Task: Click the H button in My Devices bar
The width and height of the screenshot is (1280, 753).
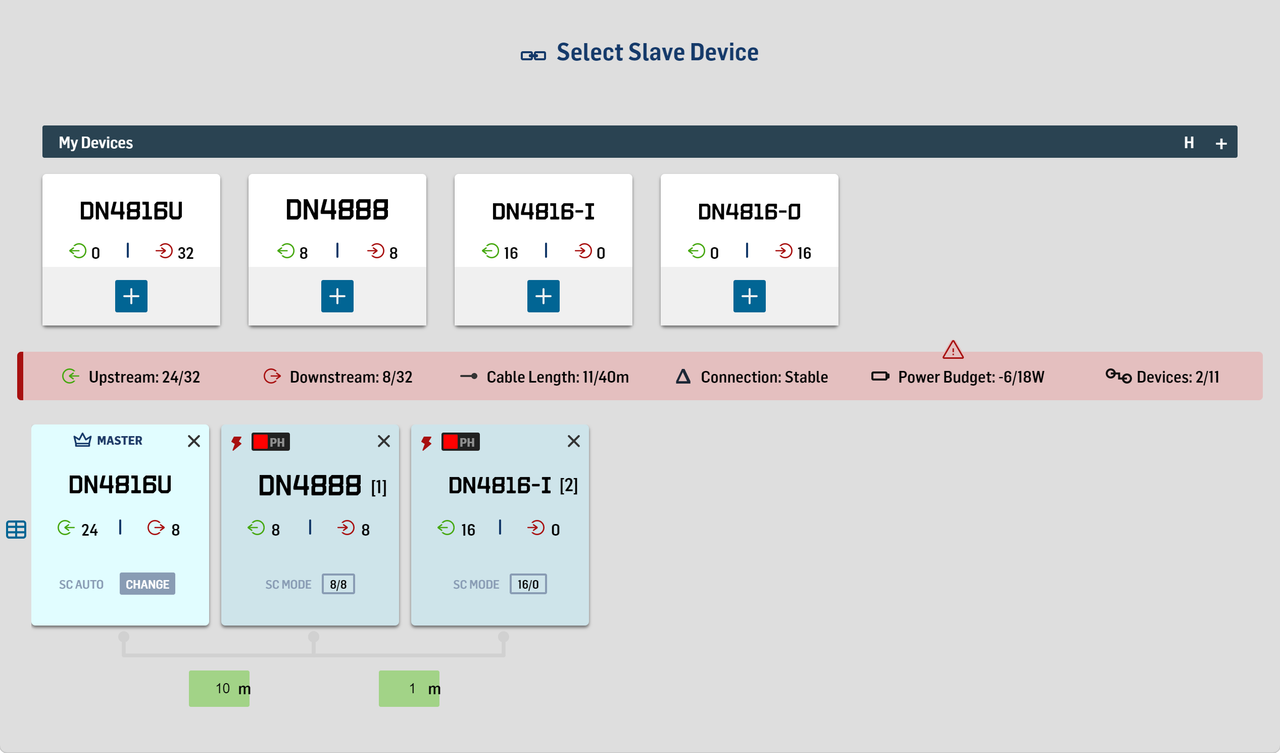Action: pos(1189,143)
